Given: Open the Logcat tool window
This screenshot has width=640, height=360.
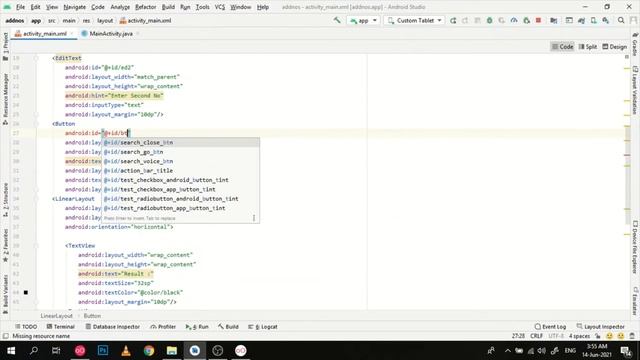Looking at the screenshot, I should tap(263, 327).
